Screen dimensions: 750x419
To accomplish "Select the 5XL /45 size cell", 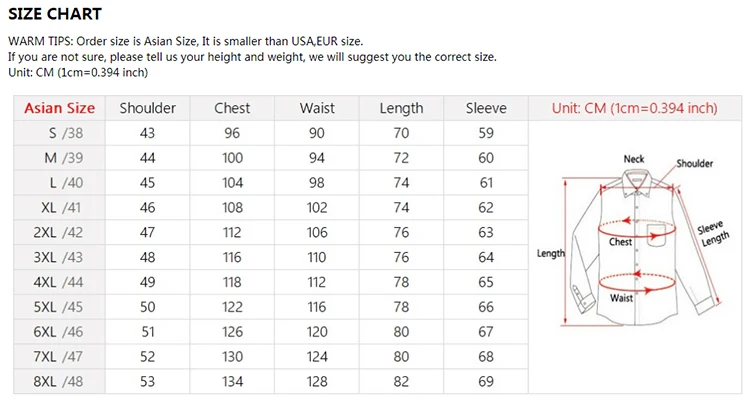I will [59, 307].
